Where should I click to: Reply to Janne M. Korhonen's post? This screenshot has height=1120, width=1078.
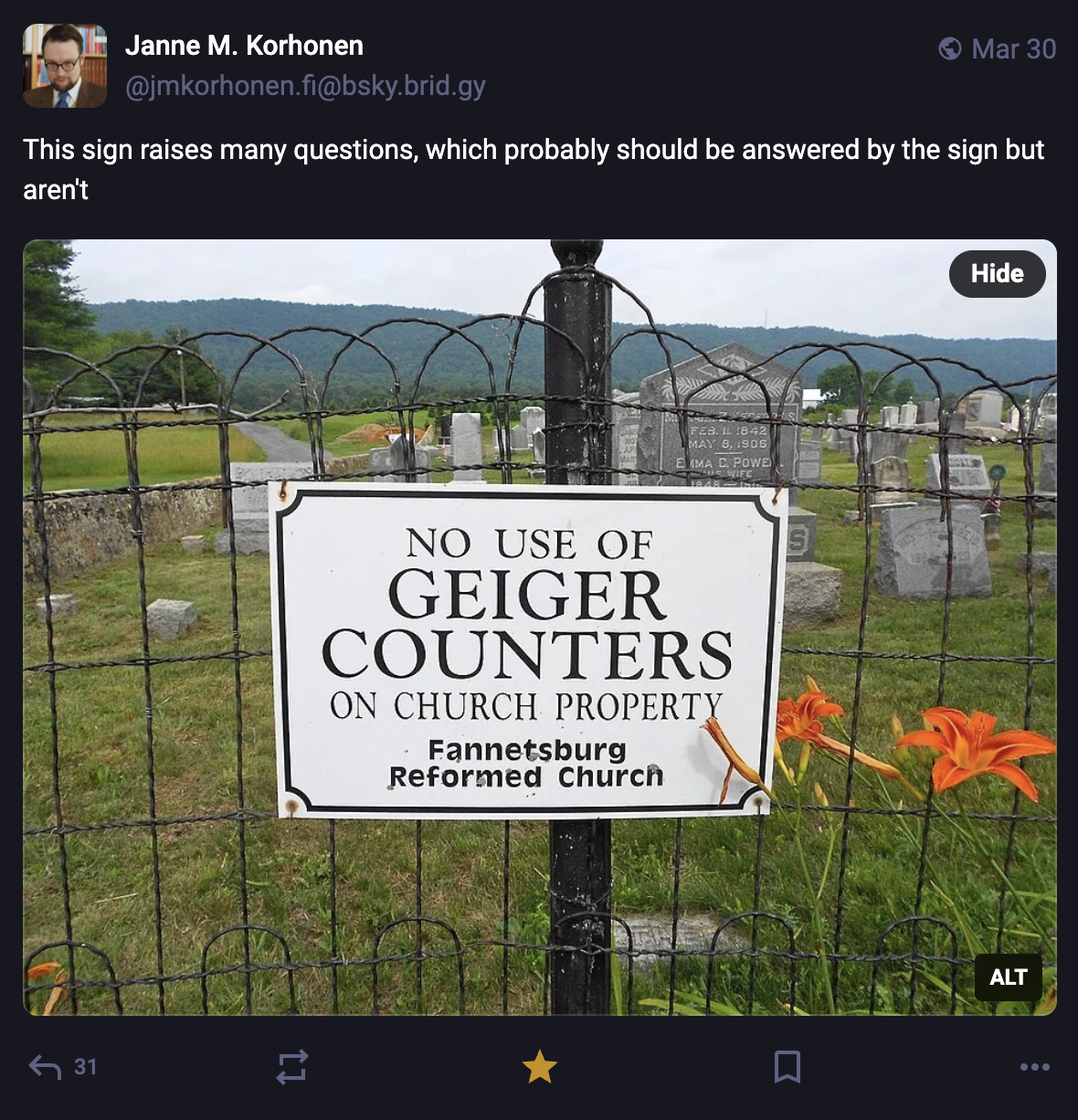pyautogui.click(x=45, y=1066)
